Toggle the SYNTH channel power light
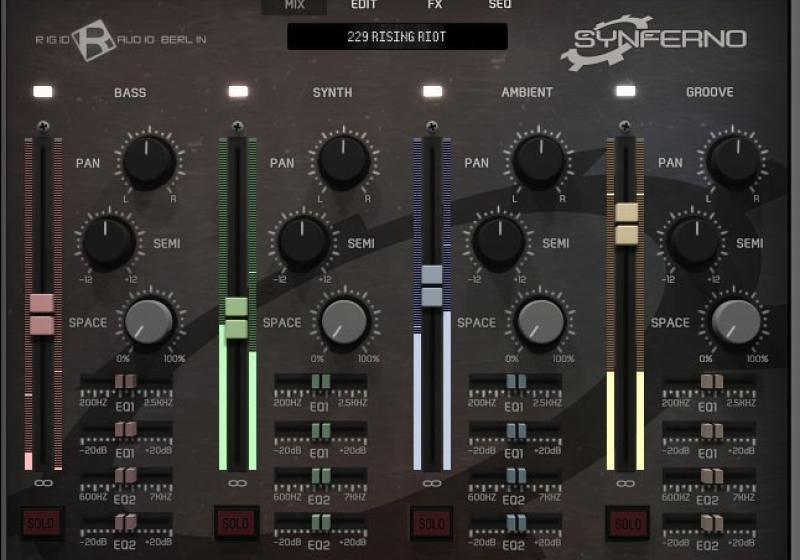800x560 pixels. (238, 91)
